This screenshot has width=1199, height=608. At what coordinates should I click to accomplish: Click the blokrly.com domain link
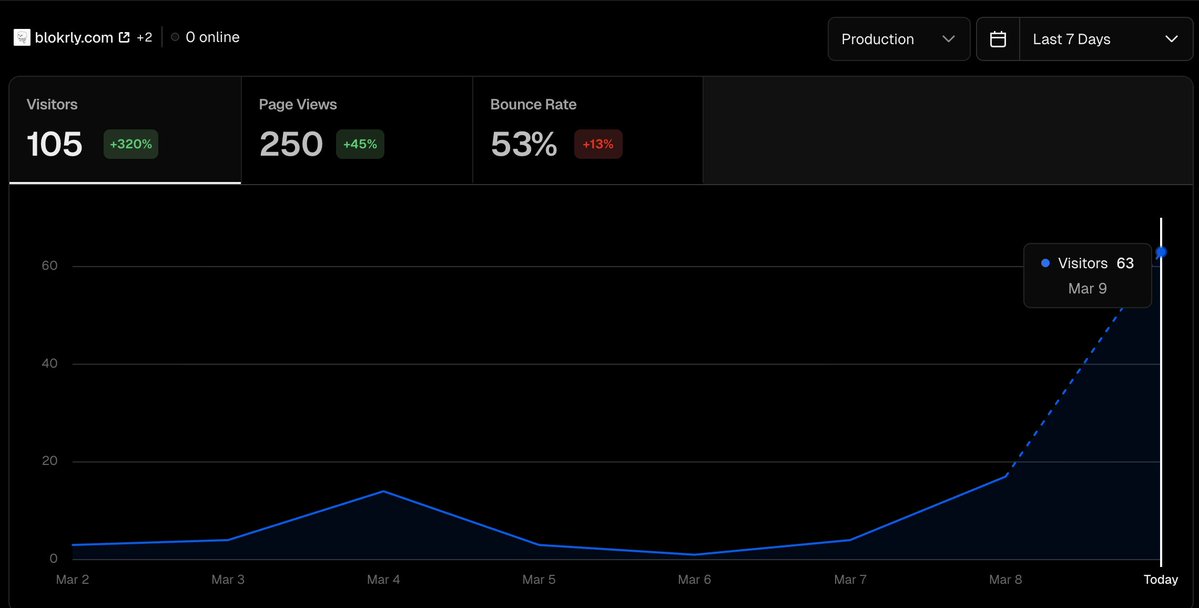pos(74,37)
